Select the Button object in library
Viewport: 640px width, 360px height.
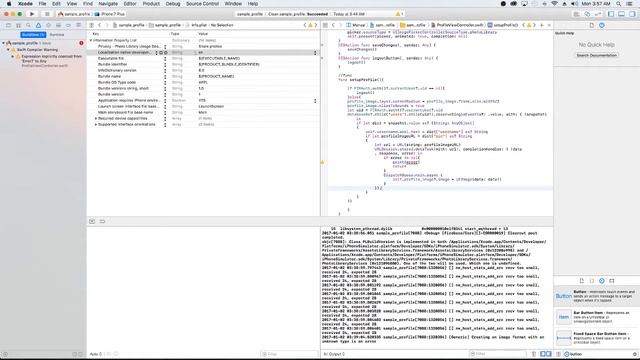point(597,296)
